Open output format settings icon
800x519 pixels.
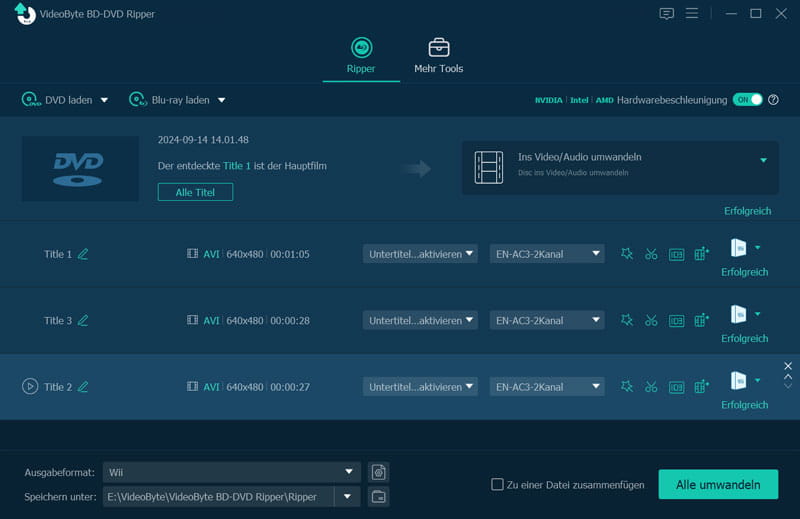click(x=379, y=472)
